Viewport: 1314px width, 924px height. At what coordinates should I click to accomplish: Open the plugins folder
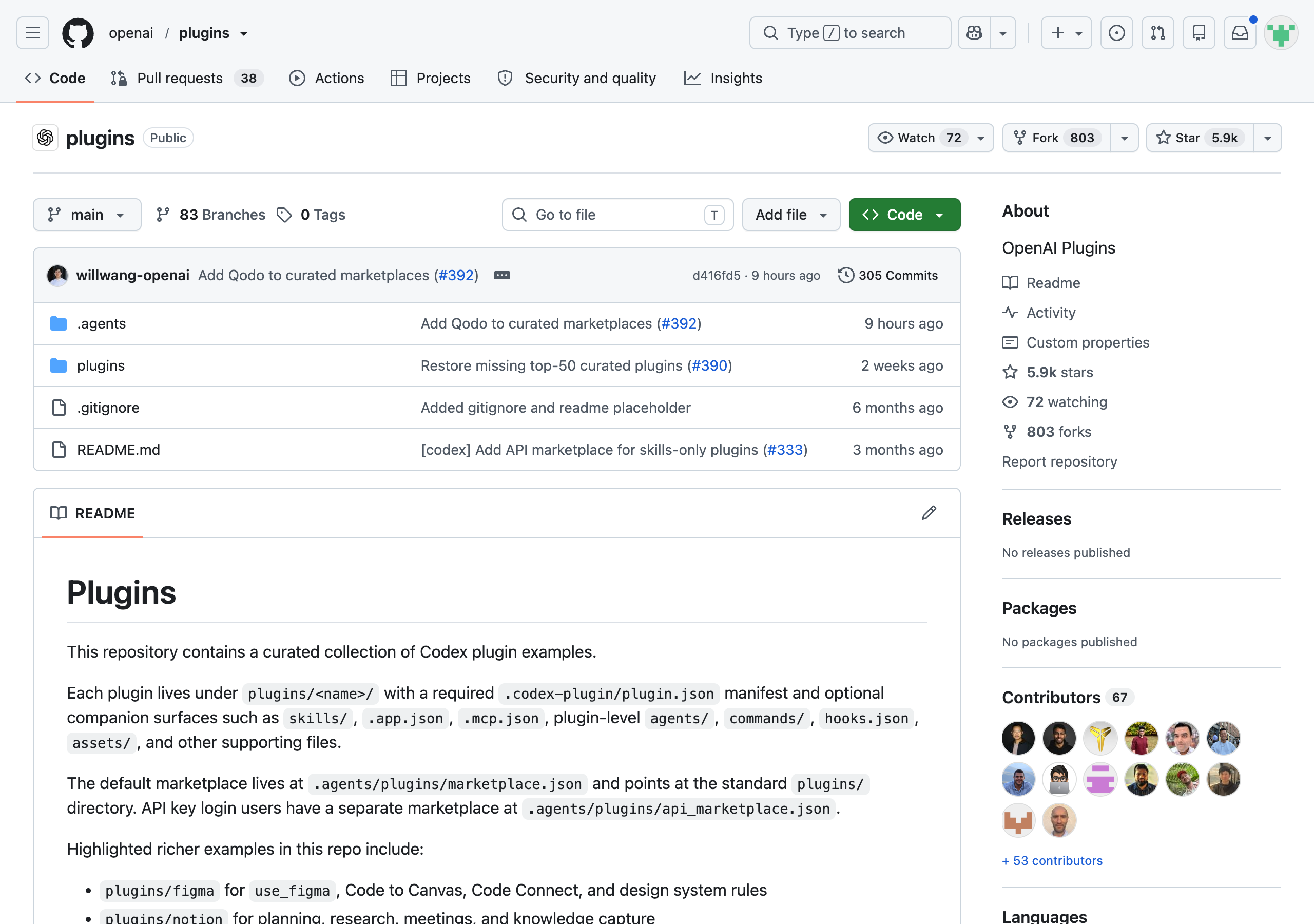[x=101, y=366]
